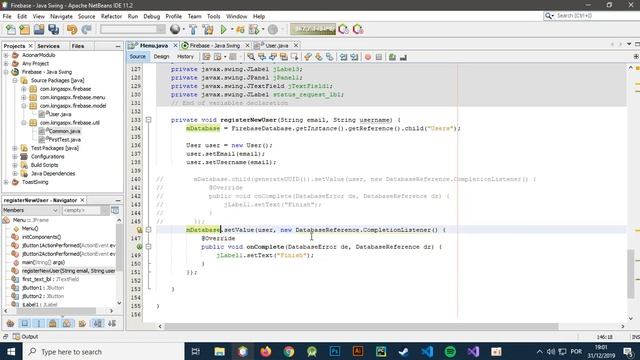Image resolution: width=640 pixels, height=360 pixels.
Task: Toggle Show Inherited Members in Navigator
Action: click(10, 324)
